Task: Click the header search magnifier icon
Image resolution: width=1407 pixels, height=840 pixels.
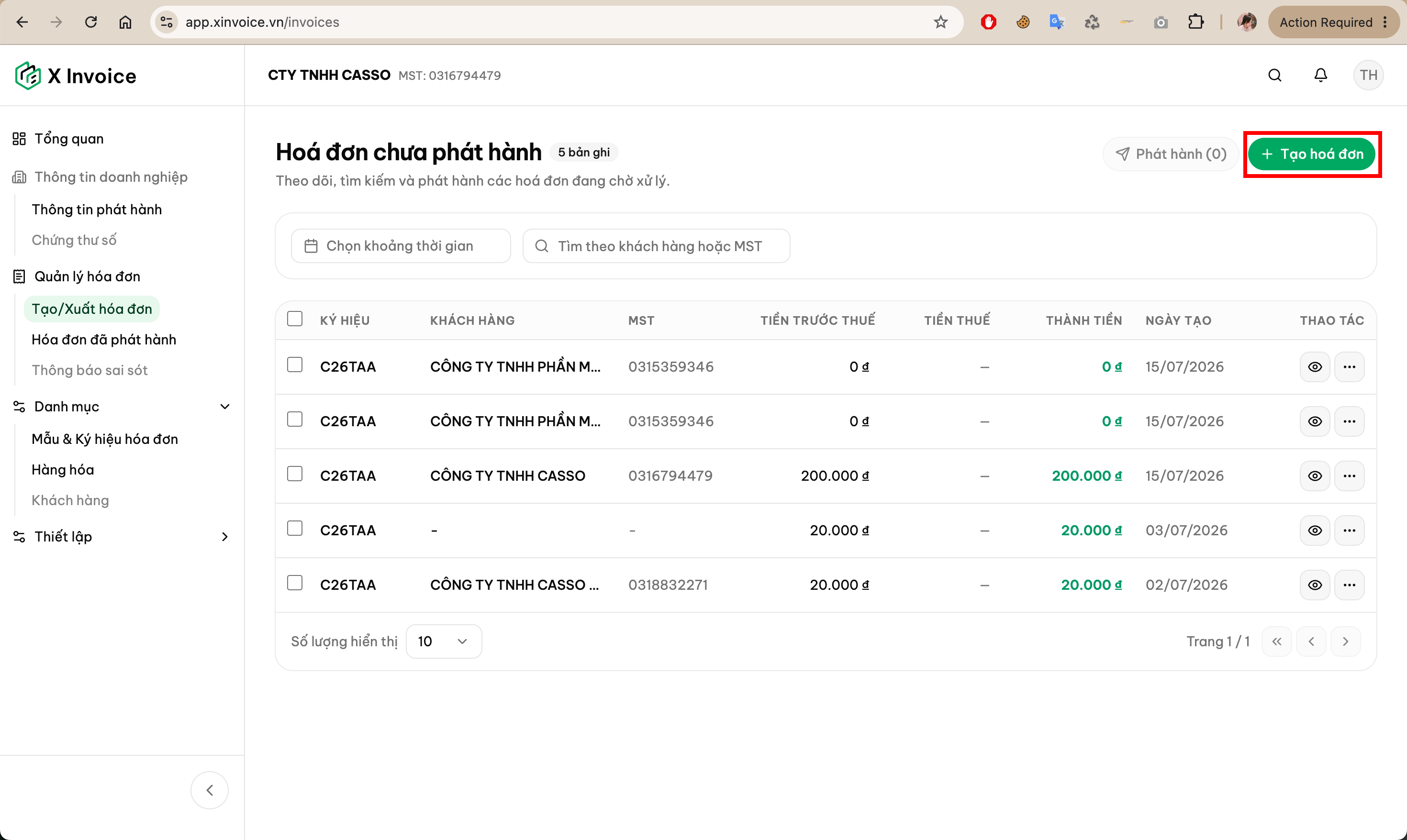Action: (x=1274, y=75)
